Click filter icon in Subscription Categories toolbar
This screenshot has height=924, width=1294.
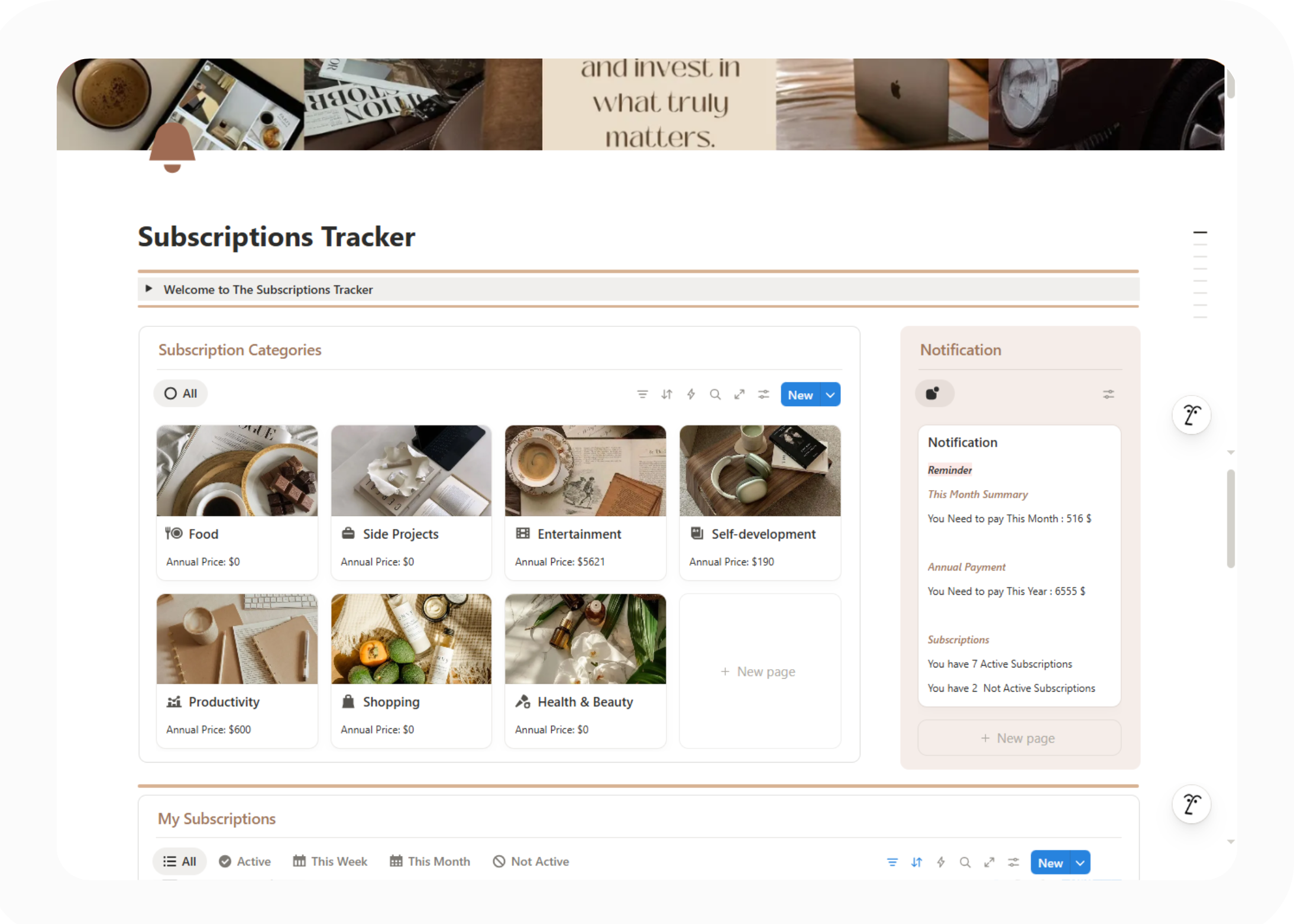pyautogui.click(x=642, y=394)
